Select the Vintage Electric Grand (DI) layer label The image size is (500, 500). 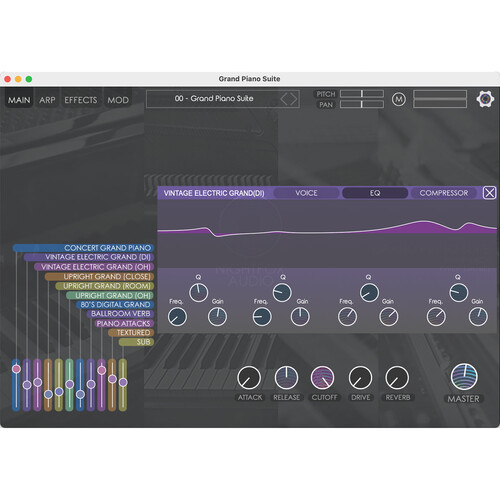click(89, 257)
